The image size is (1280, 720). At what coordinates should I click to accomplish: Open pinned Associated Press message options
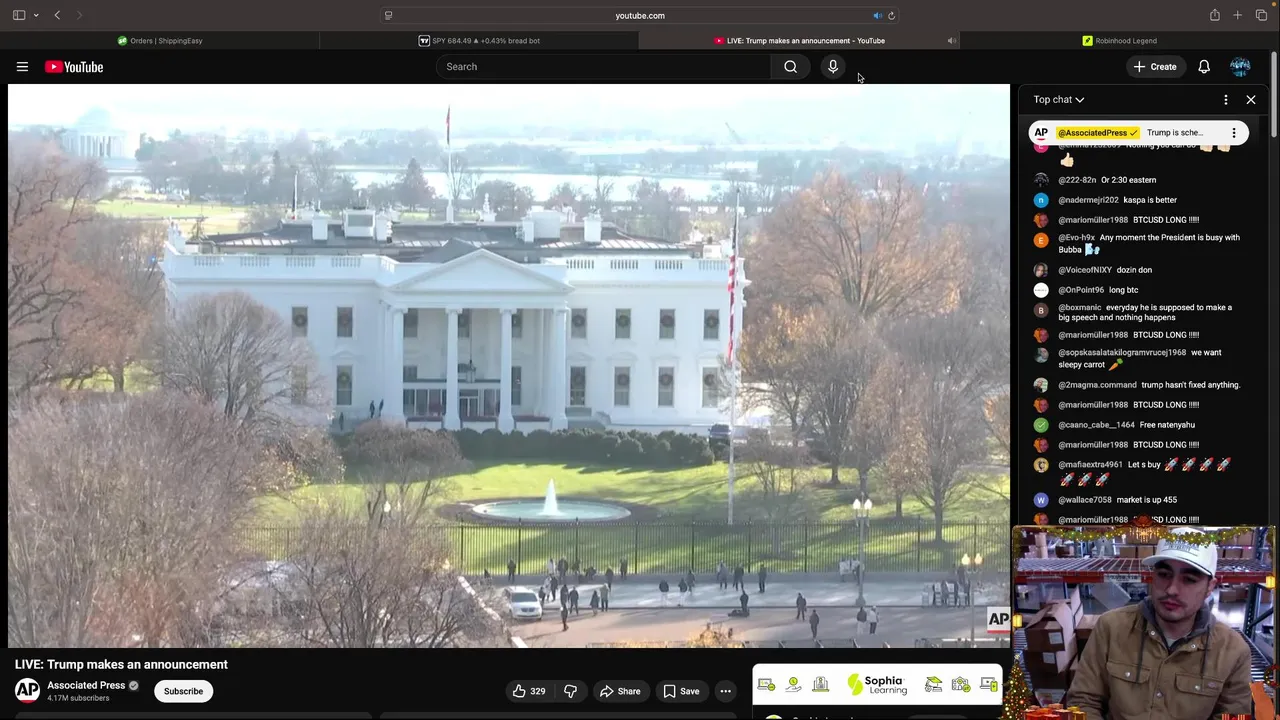[x=1234, y=133]
